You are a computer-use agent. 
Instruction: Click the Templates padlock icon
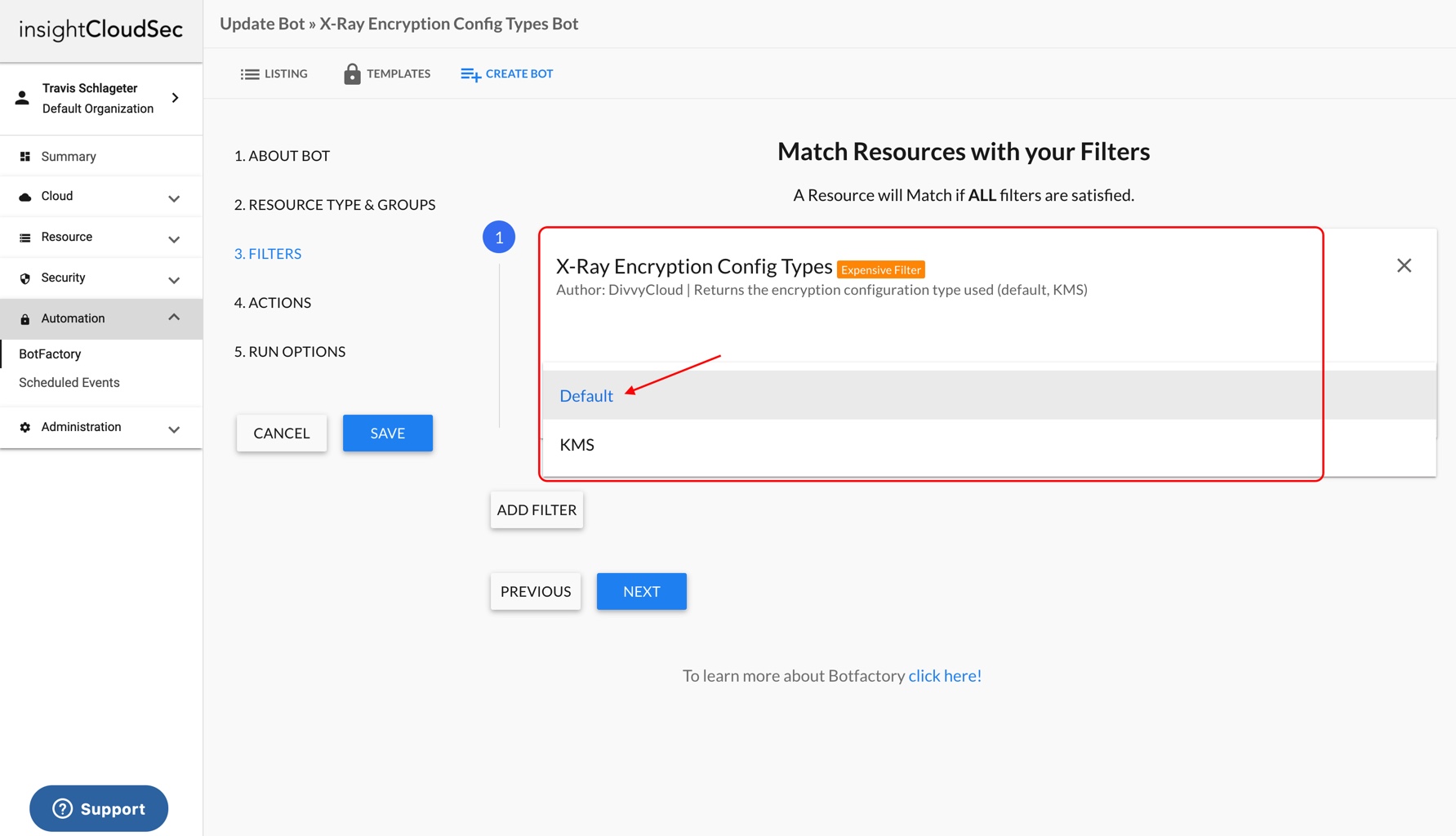pos(352,73)
